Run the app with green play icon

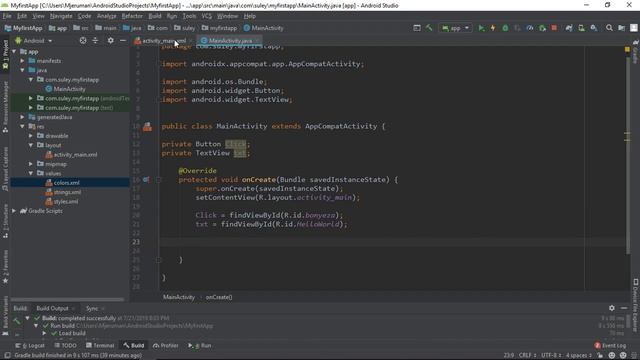(x=481, y=28)
